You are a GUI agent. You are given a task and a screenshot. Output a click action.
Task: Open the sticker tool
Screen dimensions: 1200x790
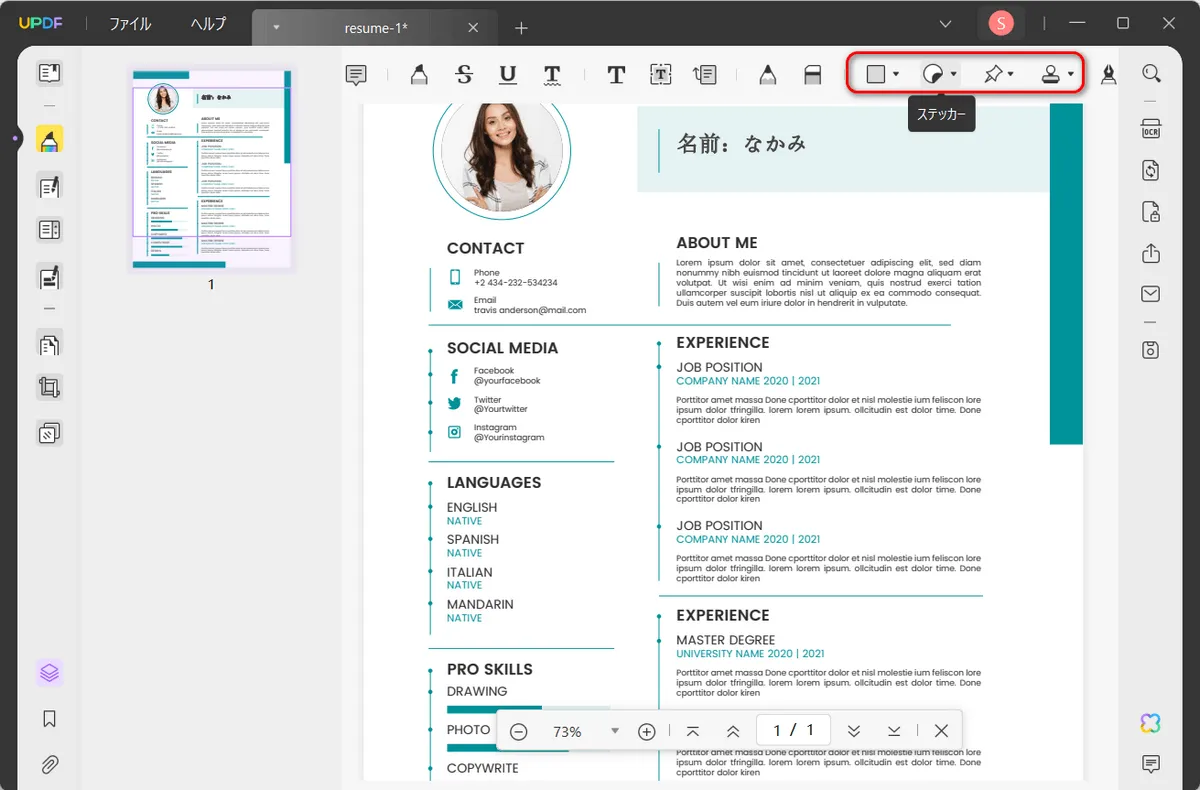coord(933,74)
